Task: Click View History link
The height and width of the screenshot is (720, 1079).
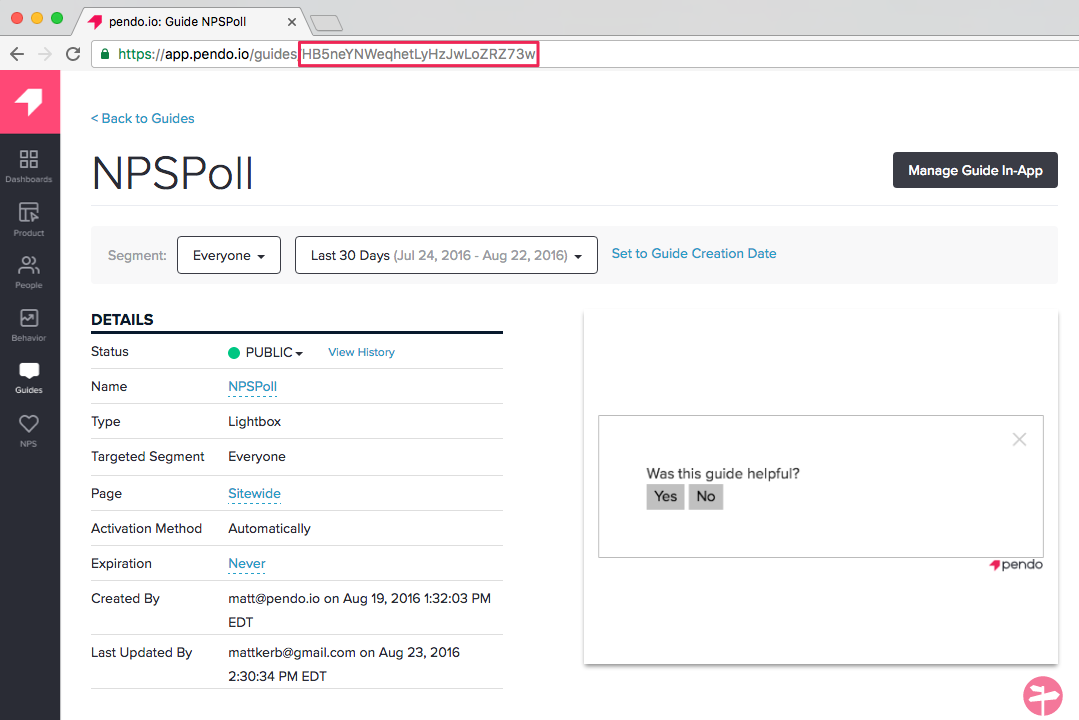Action: point(361,352)
